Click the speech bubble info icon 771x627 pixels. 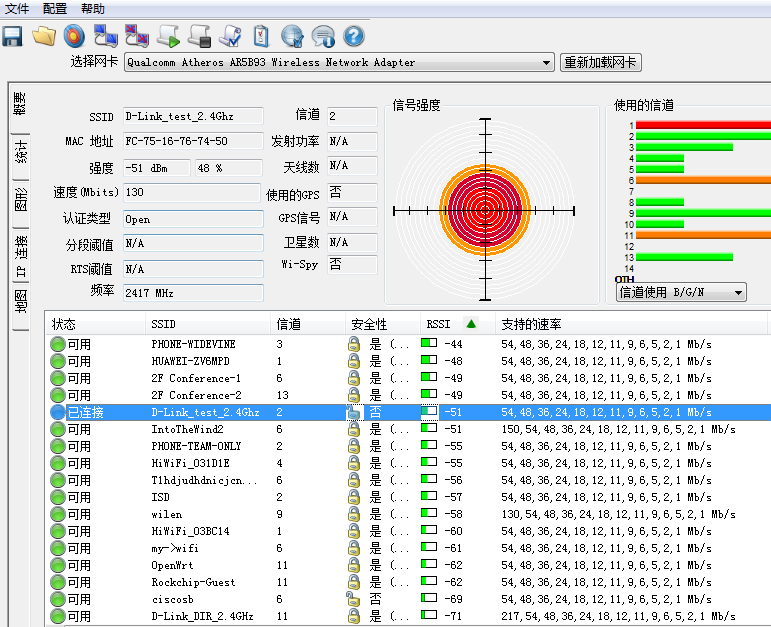pos(323,37)
